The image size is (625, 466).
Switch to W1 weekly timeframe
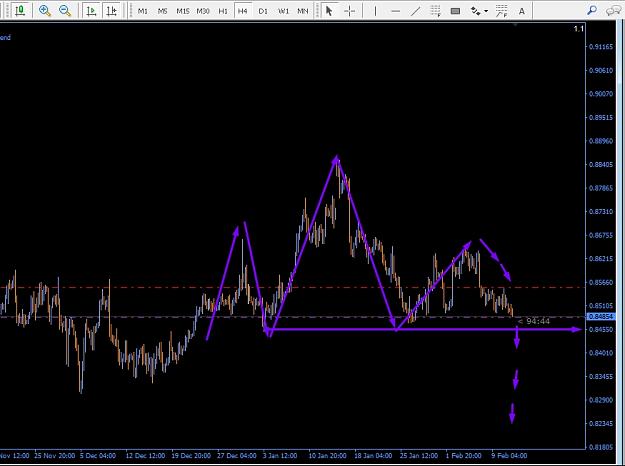pyautogui.click(x=283, y=11)
